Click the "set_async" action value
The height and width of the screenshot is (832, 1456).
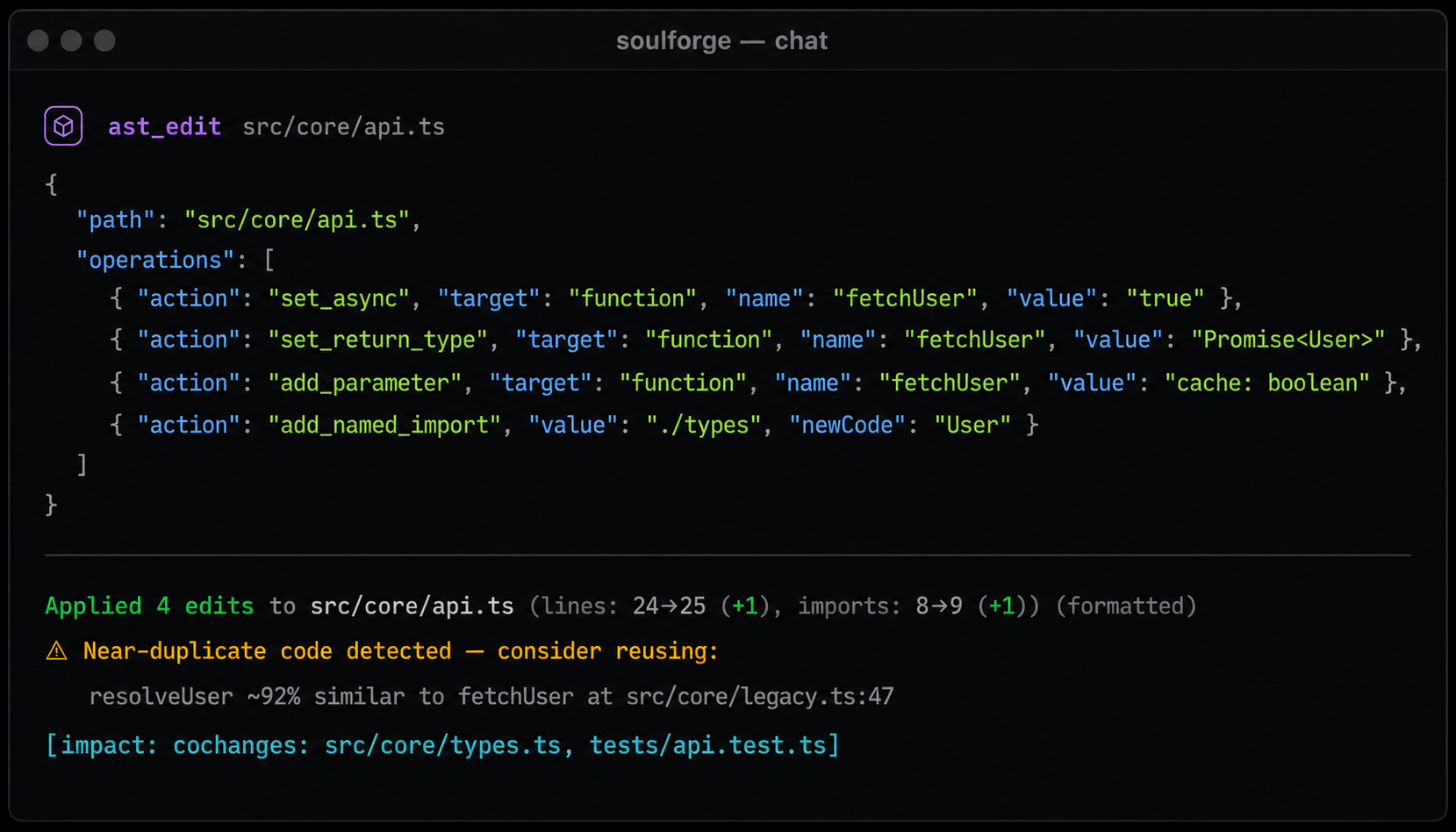point(339,298)
